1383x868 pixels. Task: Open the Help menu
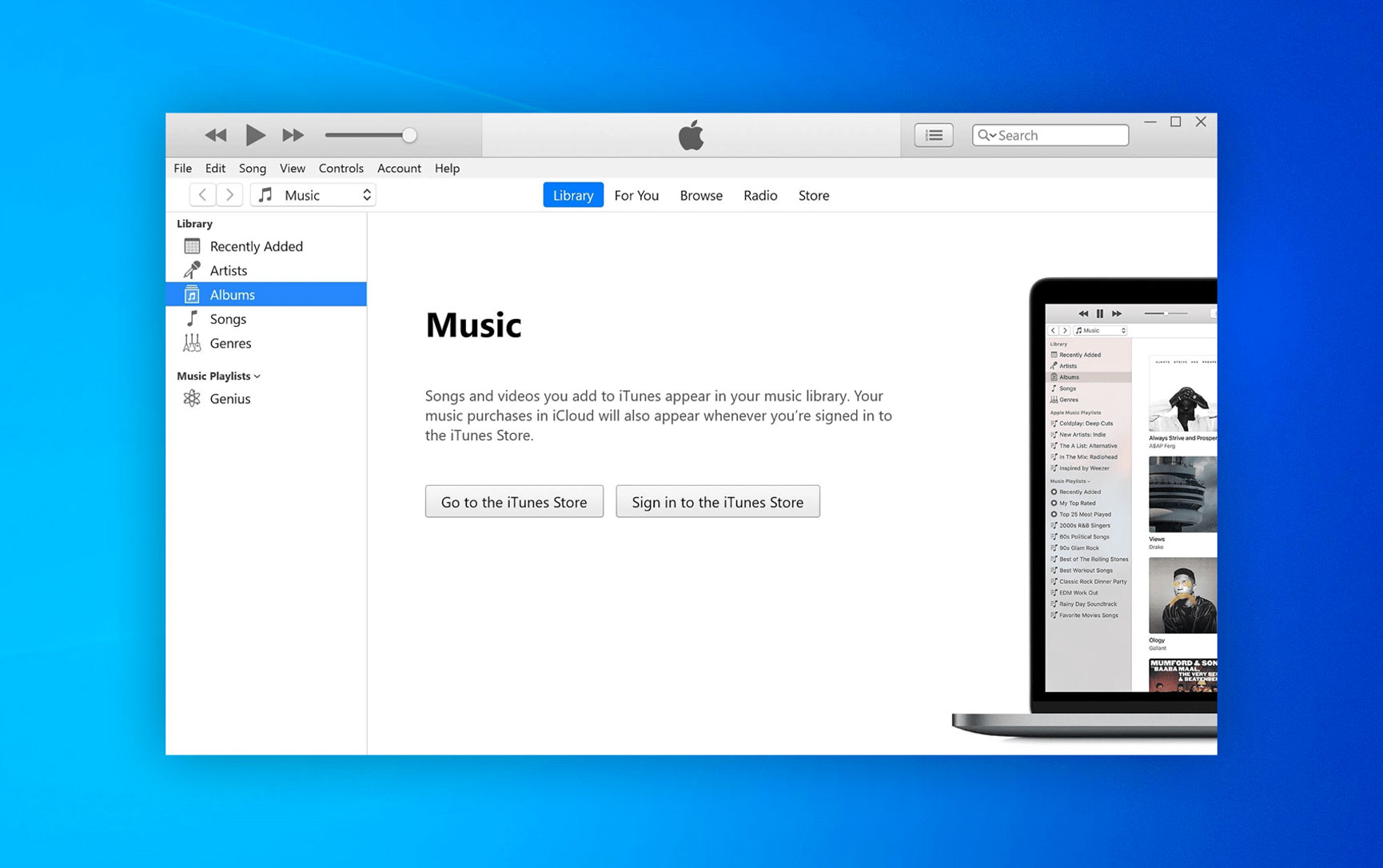click(x=447, y=168)
